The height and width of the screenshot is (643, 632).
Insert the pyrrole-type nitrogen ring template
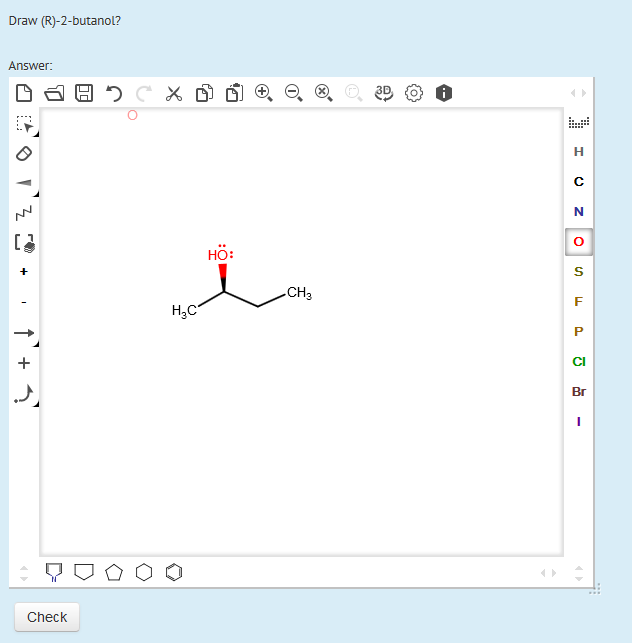[54, 572]
